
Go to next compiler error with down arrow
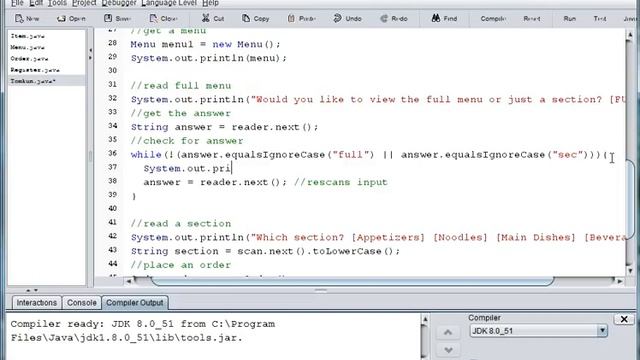[448, 350]
